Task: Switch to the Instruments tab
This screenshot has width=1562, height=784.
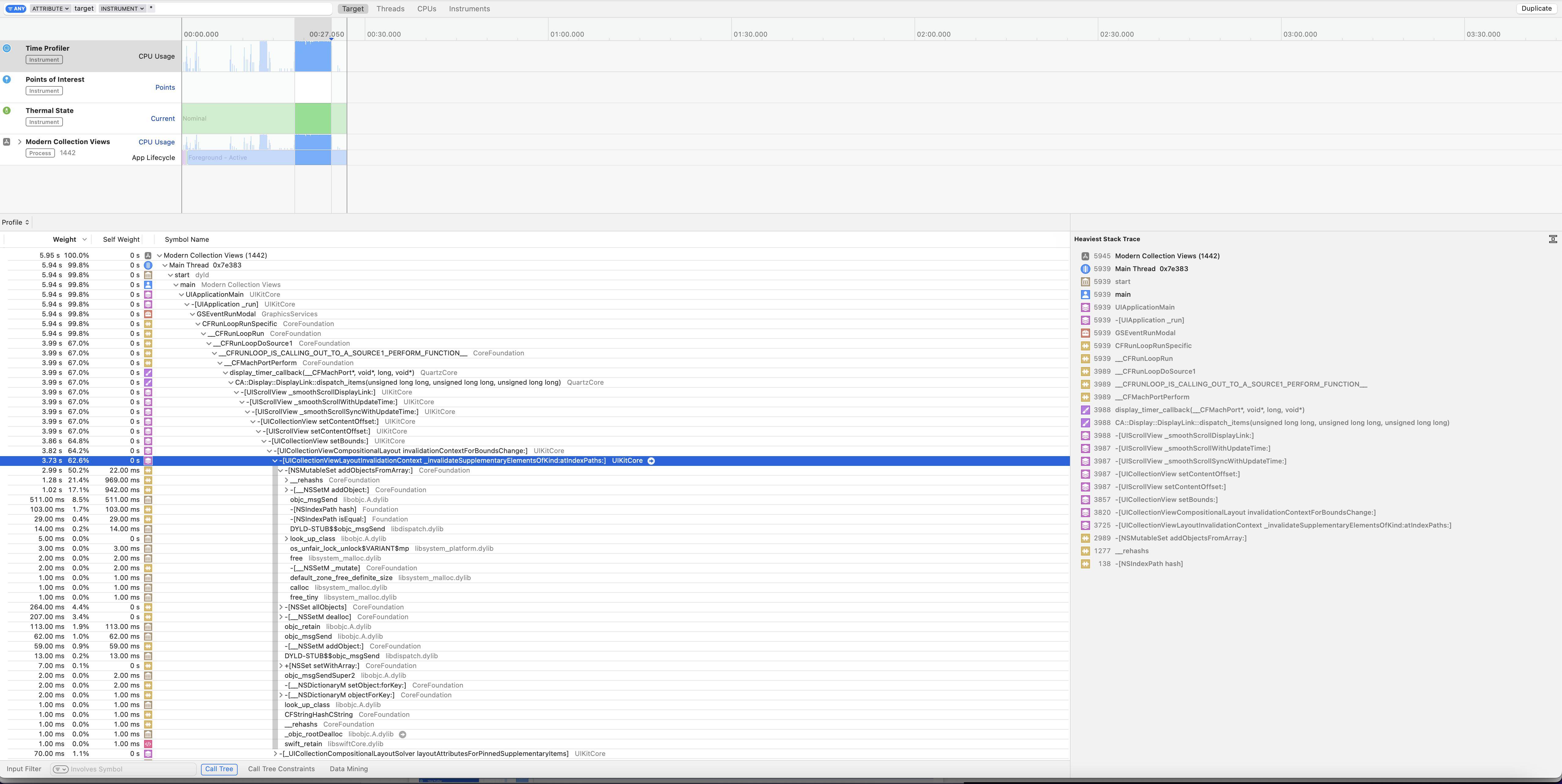Action: point(469,9)
